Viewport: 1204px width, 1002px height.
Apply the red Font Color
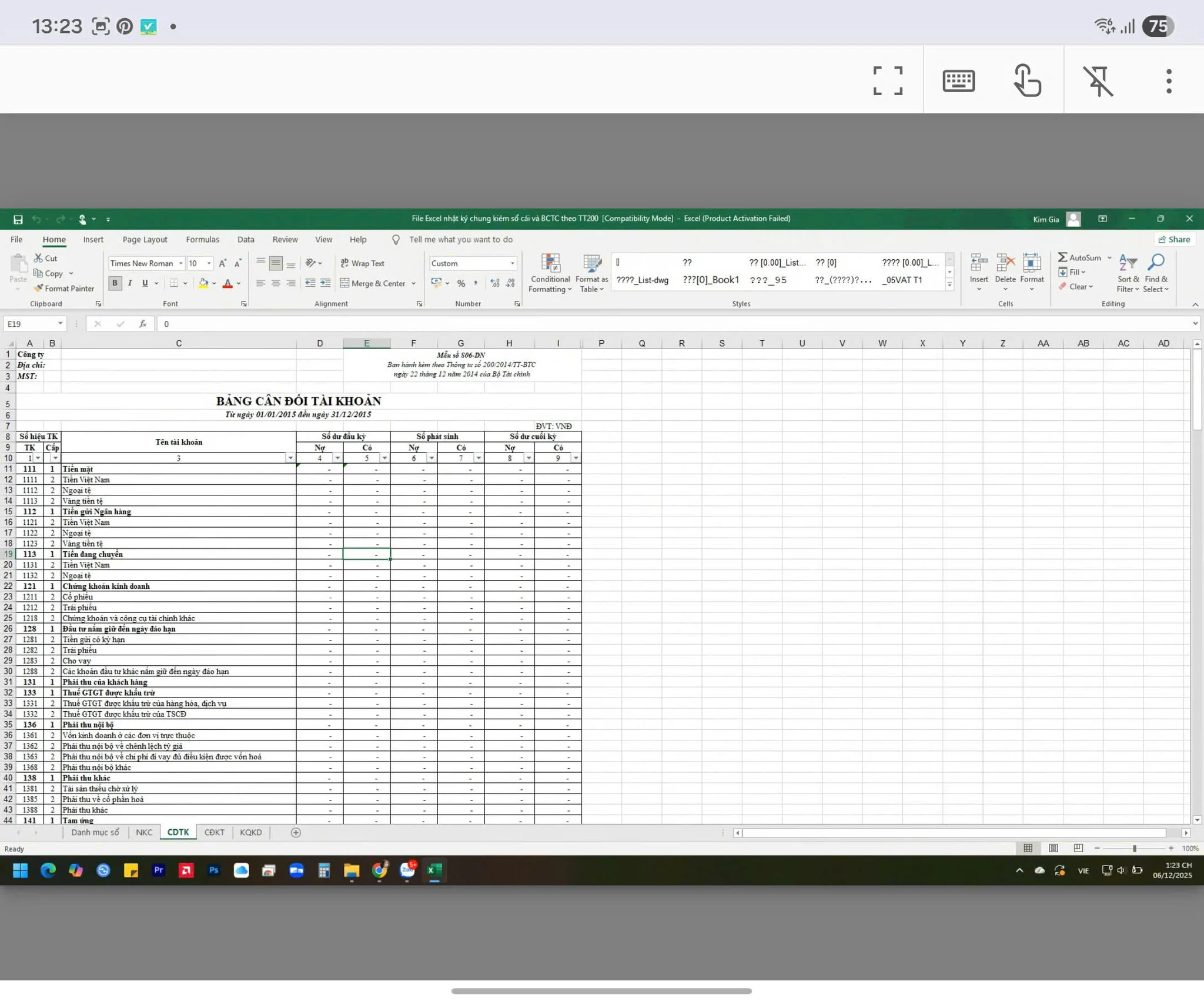pyautogui.click(x=228, y=283)
